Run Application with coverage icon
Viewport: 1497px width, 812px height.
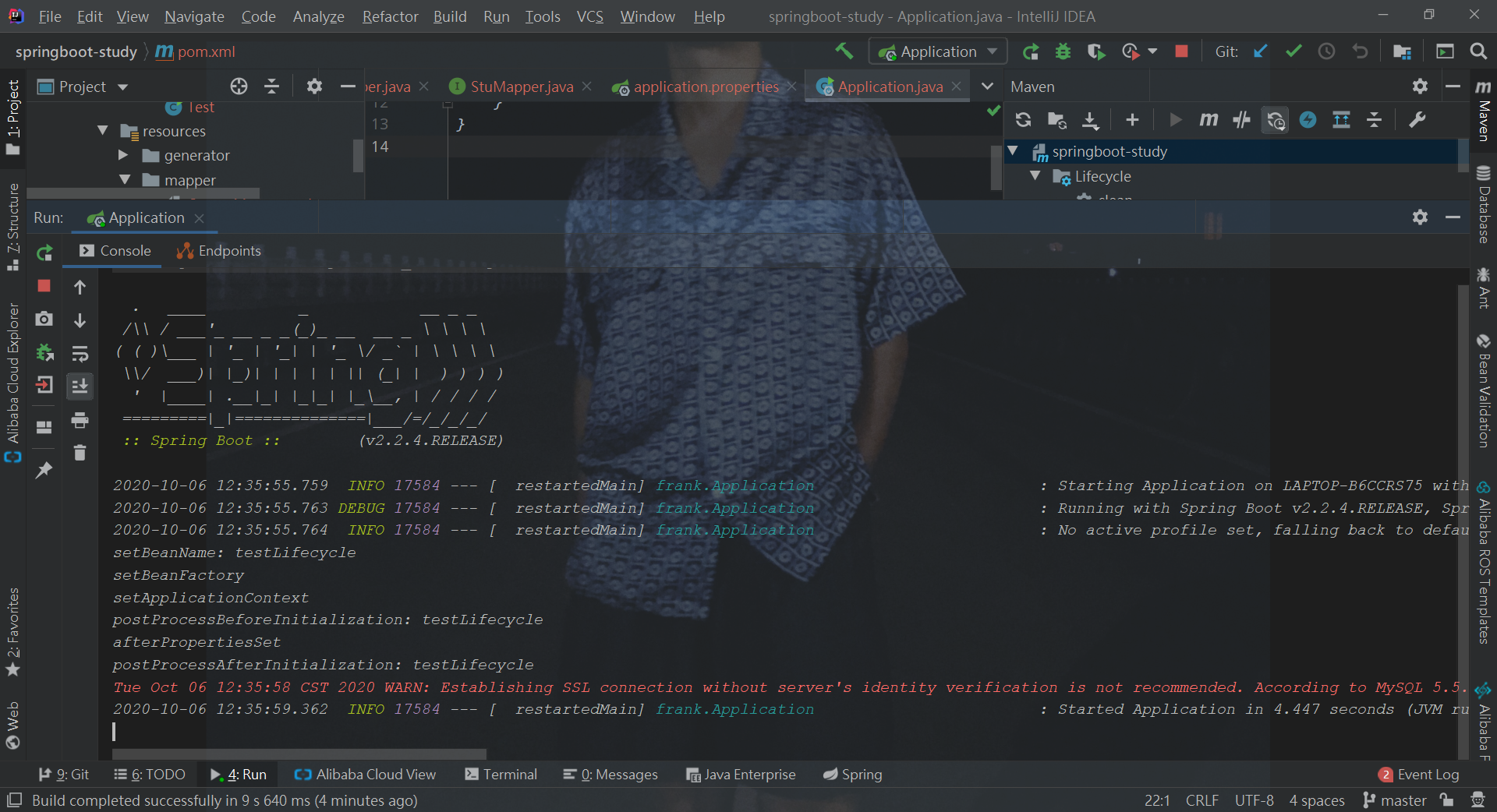1096,51
